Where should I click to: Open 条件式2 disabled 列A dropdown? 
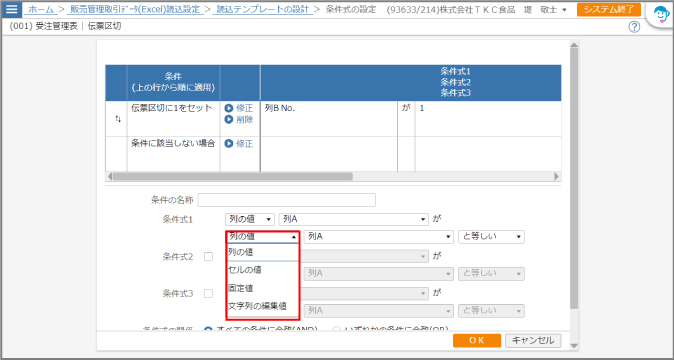tap(379, 274)
